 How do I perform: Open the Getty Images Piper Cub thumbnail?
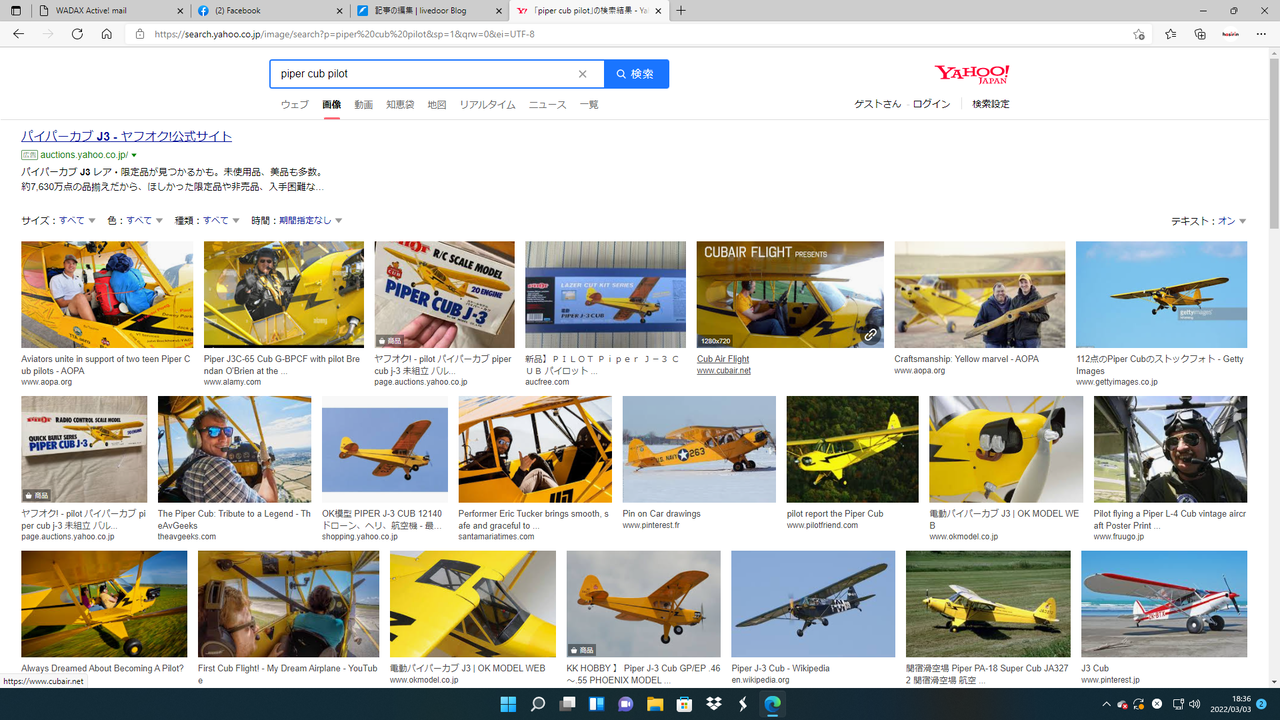pos(1161,295)
